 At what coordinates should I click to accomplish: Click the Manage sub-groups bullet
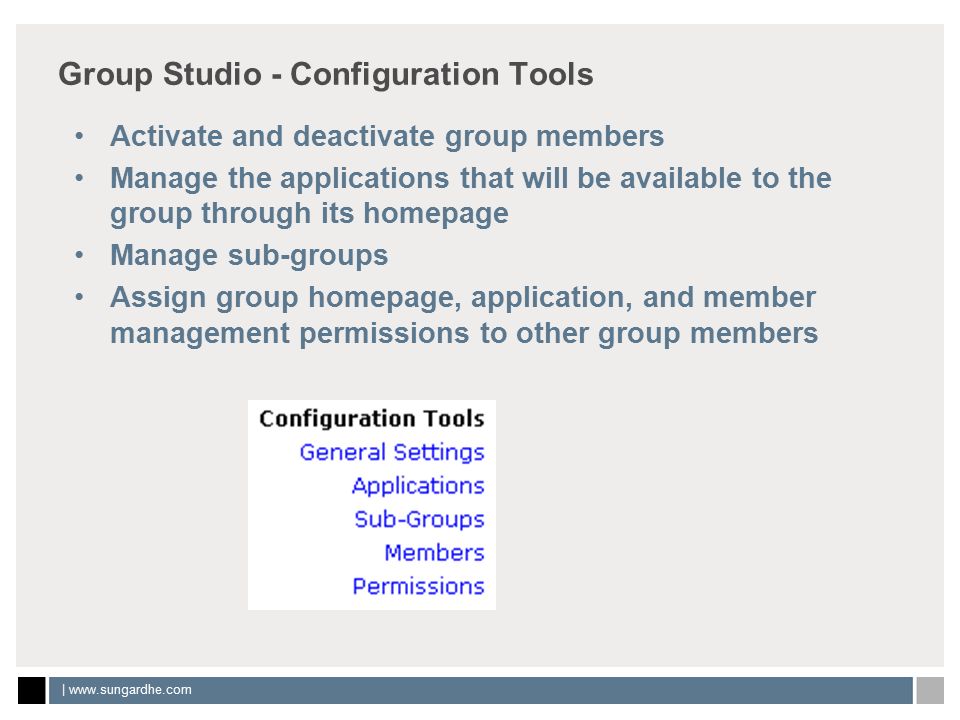(249, 256)
